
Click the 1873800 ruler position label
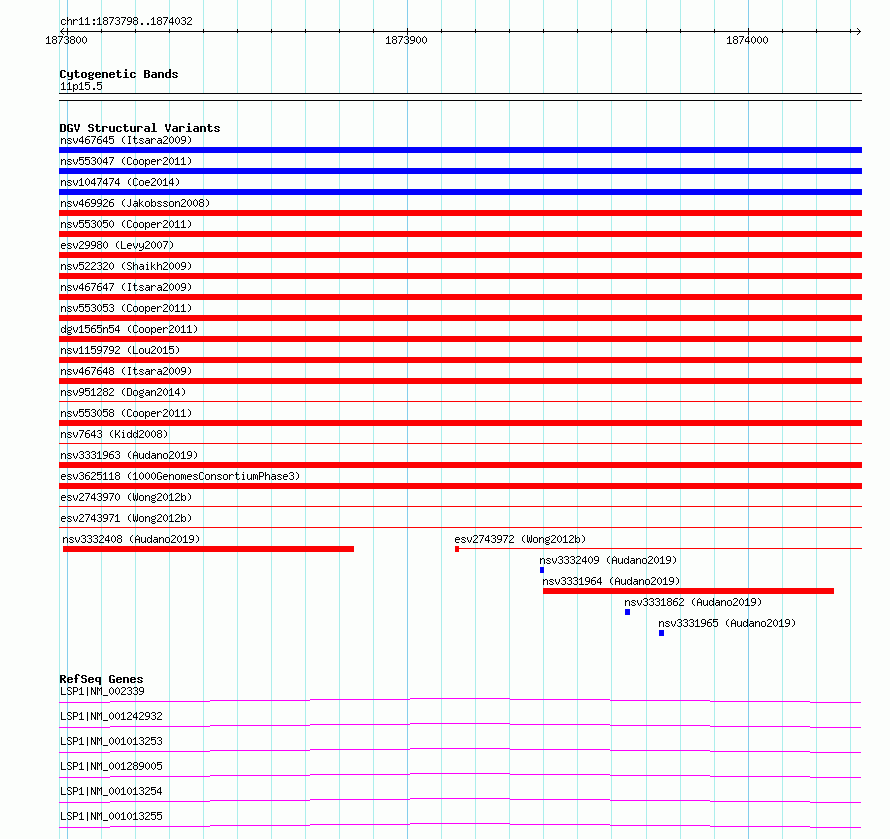tap(66, 40)
